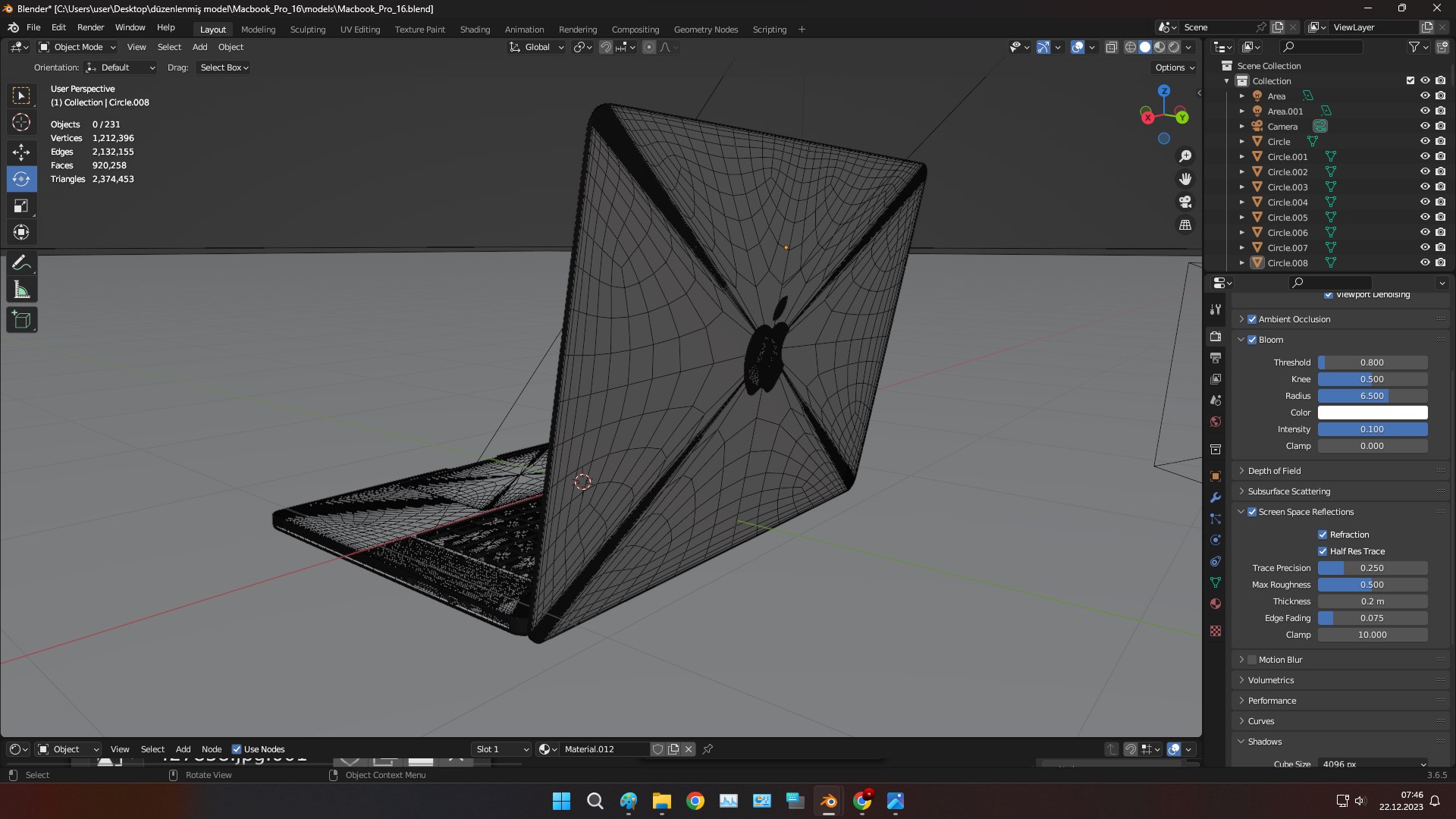The height and width of the screenshot is (819, 1456).
Task: Uncheck Ambient Occlusion
Action: (x=1252, y=319)
